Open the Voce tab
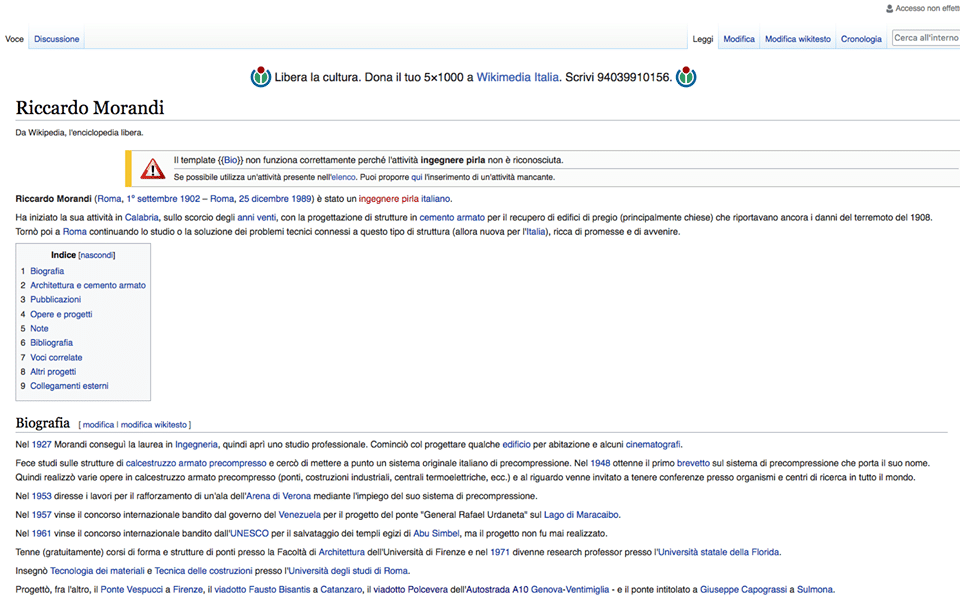 (x=14, y=39)
